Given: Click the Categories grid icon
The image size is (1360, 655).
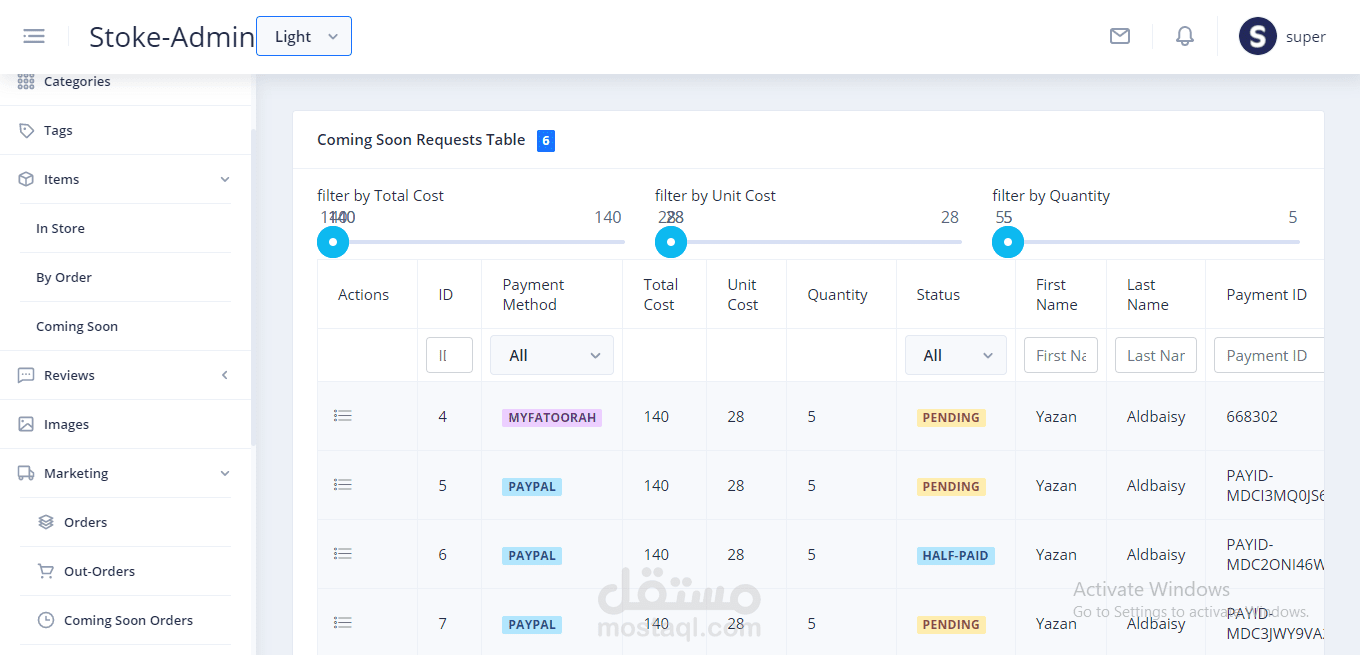Looking at the screenshot, I should coord(26,81).
